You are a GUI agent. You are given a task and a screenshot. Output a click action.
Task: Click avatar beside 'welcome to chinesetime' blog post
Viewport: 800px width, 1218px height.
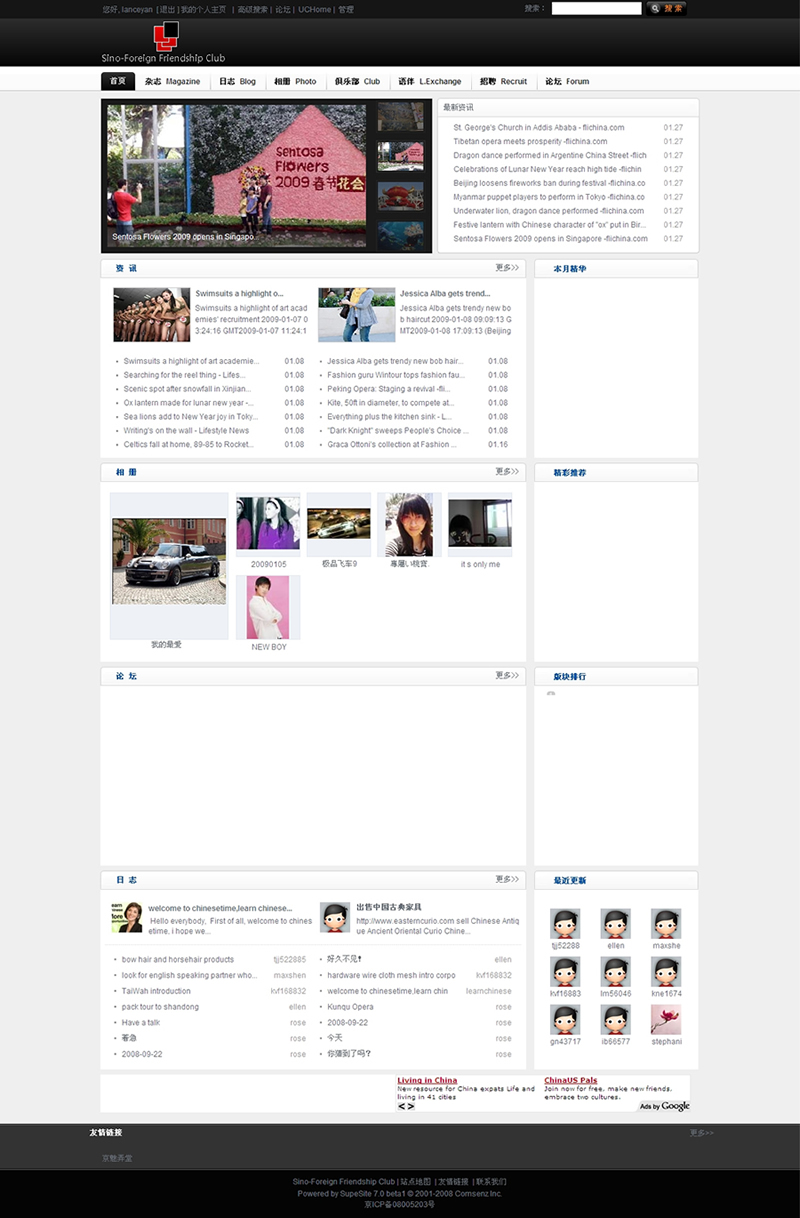click(x=126, y=917)
